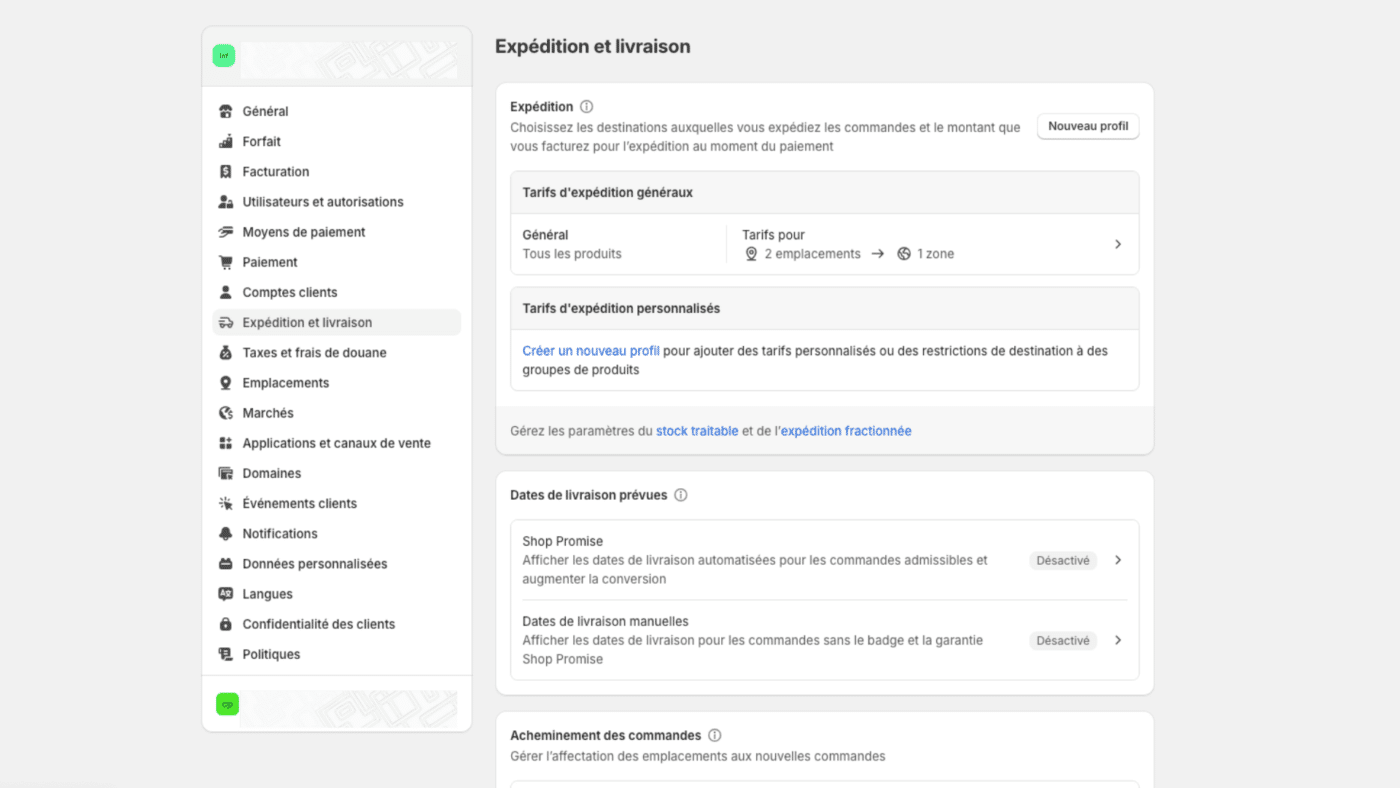Click the Données personnalisées icon
Screen dimensions: 1400x788
click(x=225, y=563)
